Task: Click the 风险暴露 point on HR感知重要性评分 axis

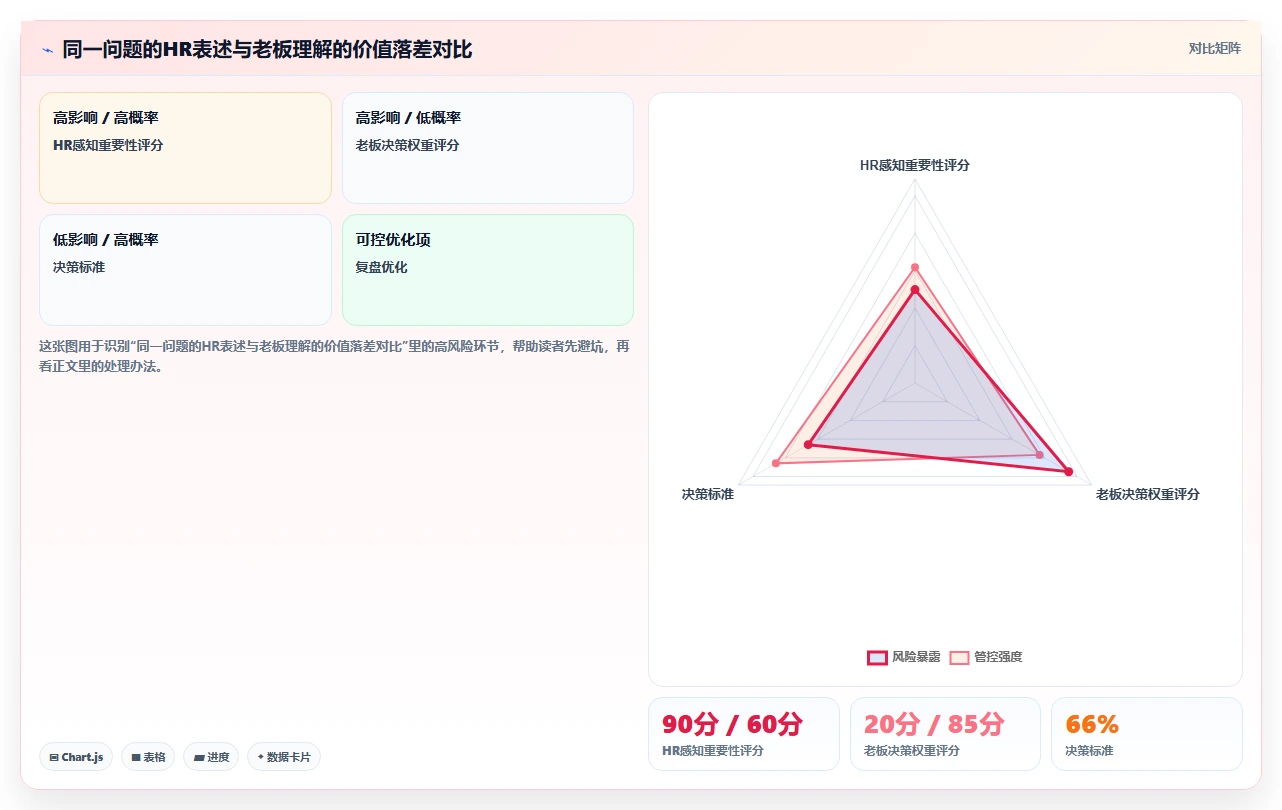Action: tap(914, 290)
